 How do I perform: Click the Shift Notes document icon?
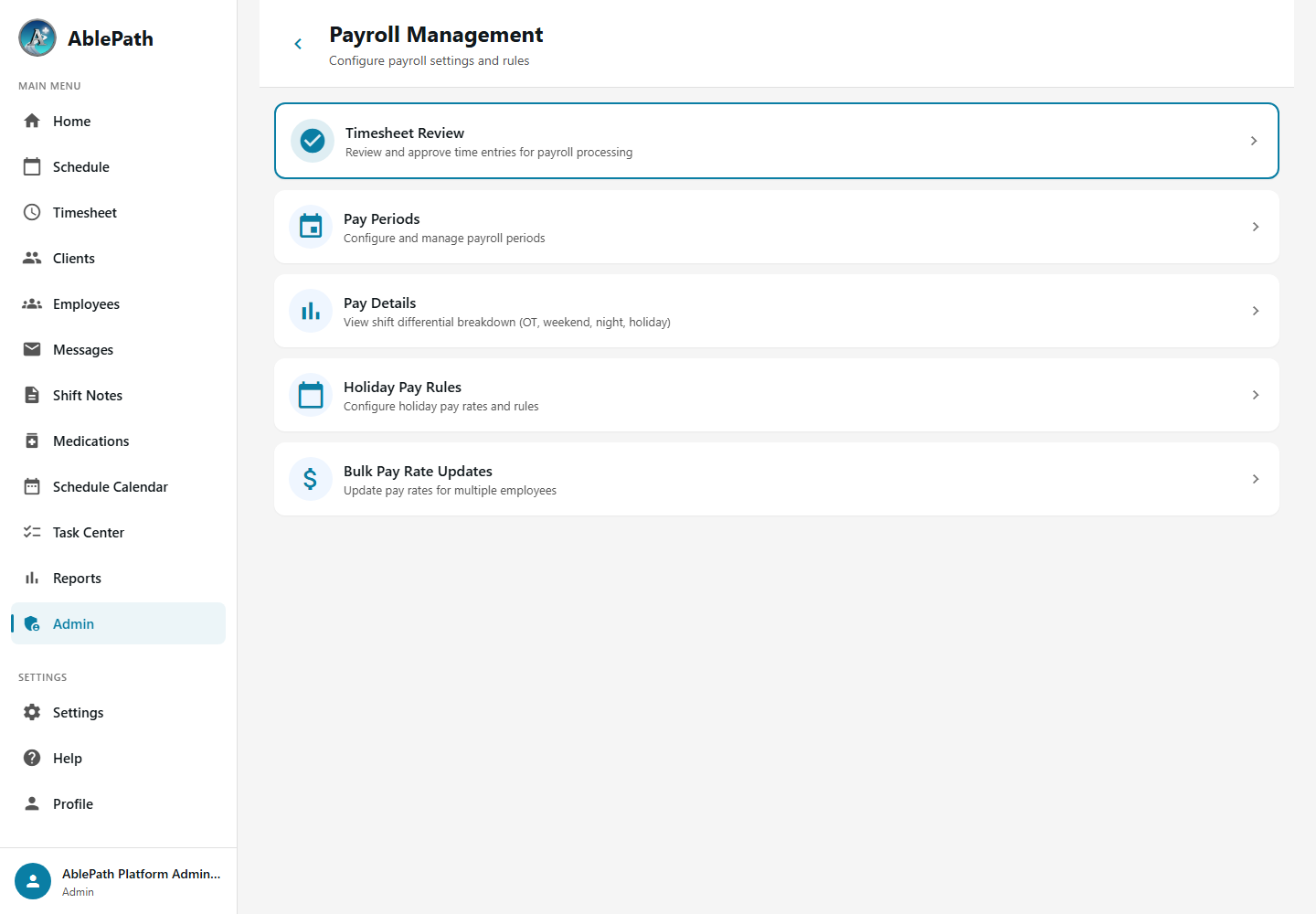32,395
